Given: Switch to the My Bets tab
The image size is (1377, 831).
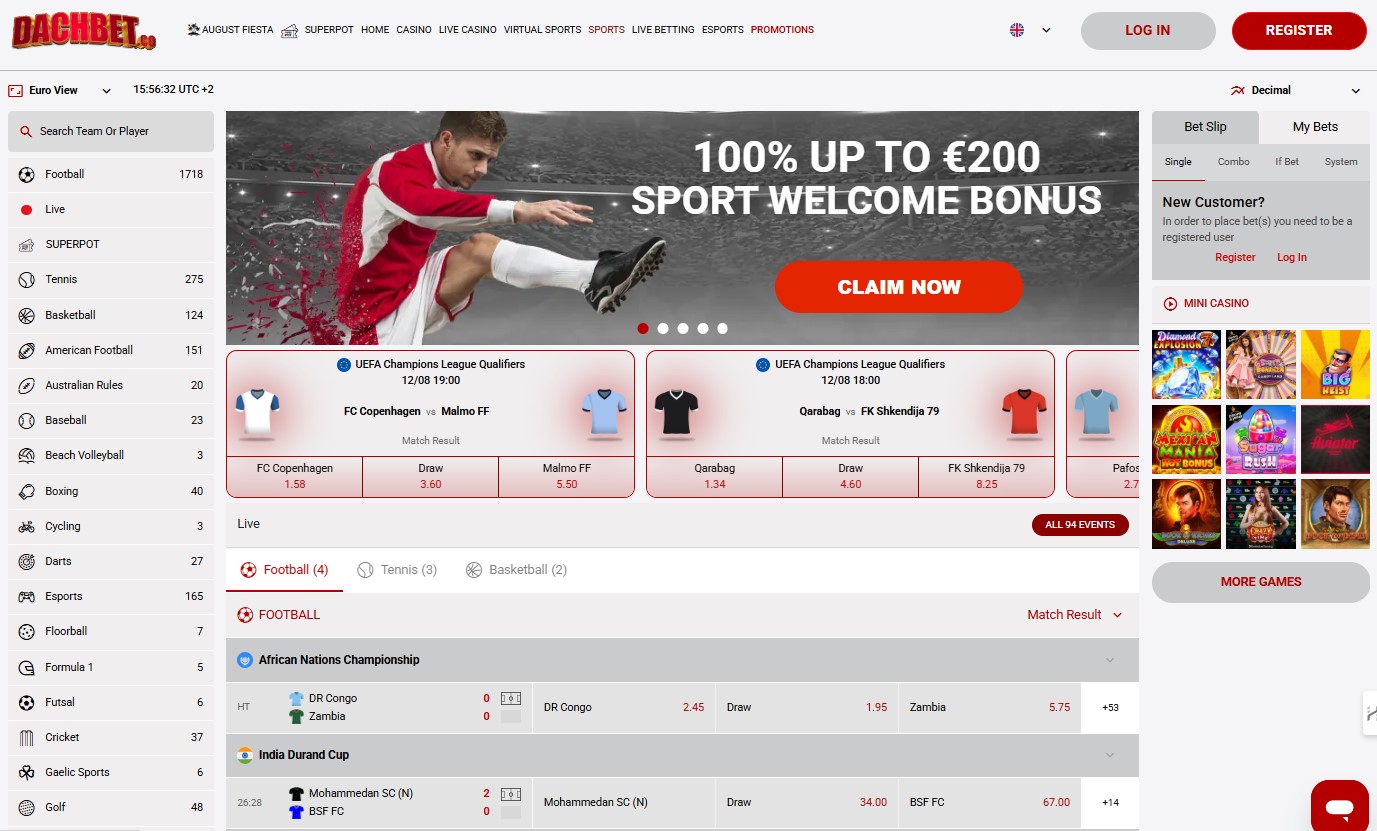Looking at the screenshot, I should tap(1315, 127).
